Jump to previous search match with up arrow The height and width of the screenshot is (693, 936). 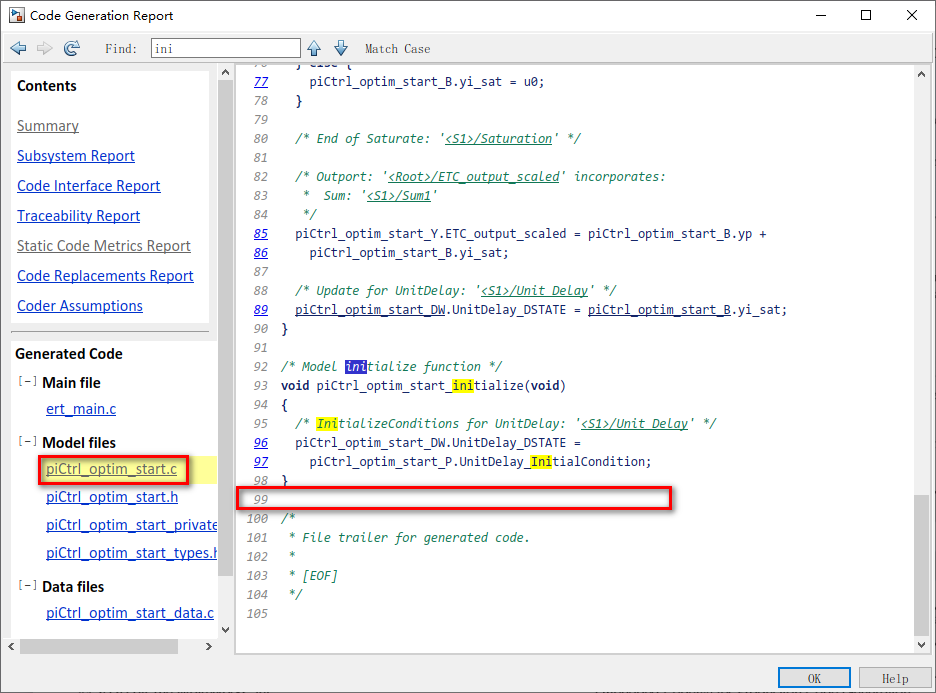(315, 48)
